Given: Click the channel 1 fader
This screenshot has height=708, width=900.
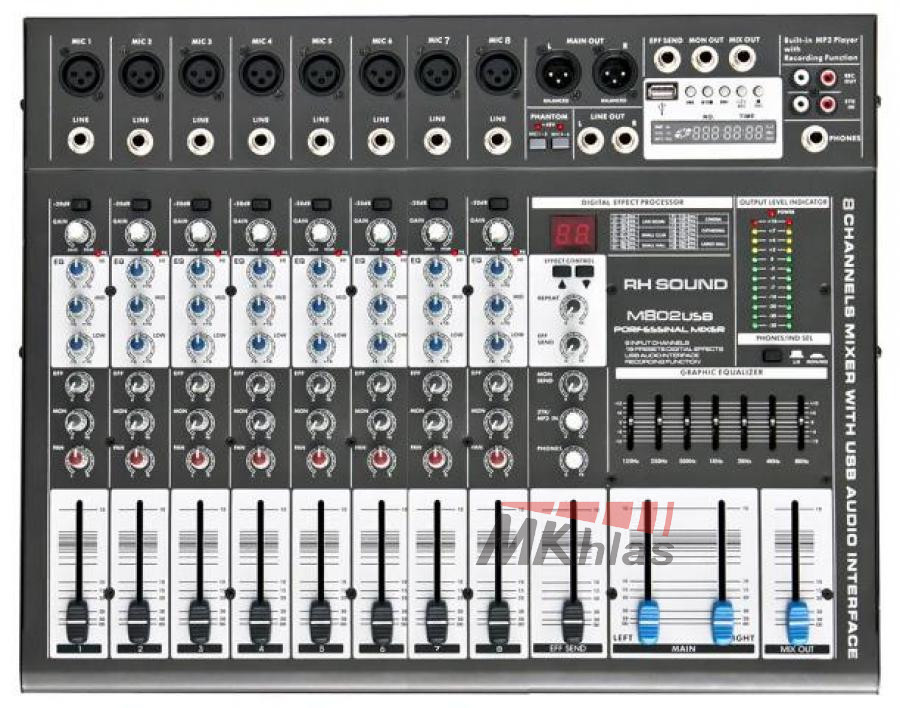Looking at the screenshot, I should tap(78, 621).
